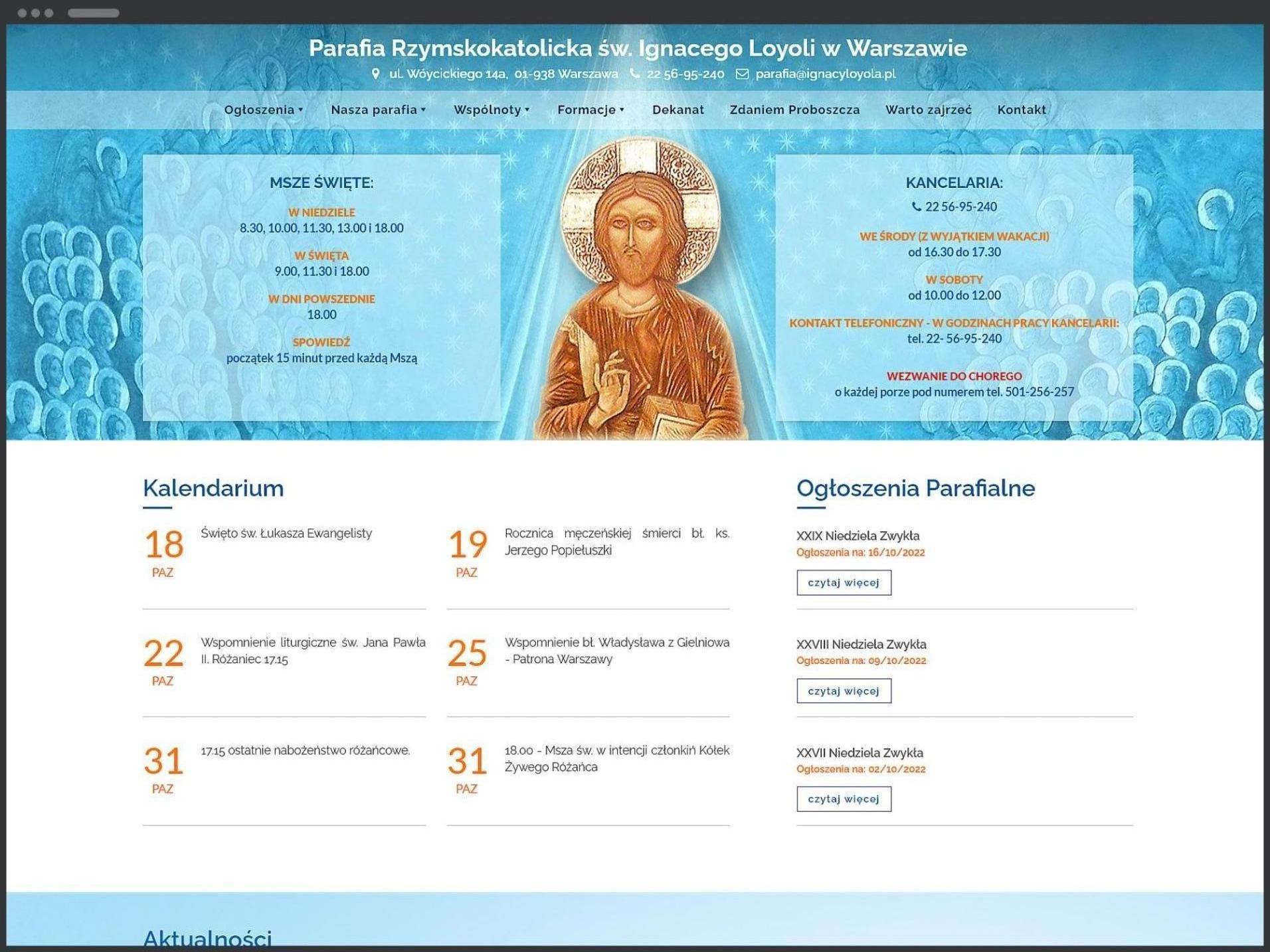Viewport: 1270px width, 952px height.
Task: Expand the Wspólnoty menu
Action: [x=491, y=110]
